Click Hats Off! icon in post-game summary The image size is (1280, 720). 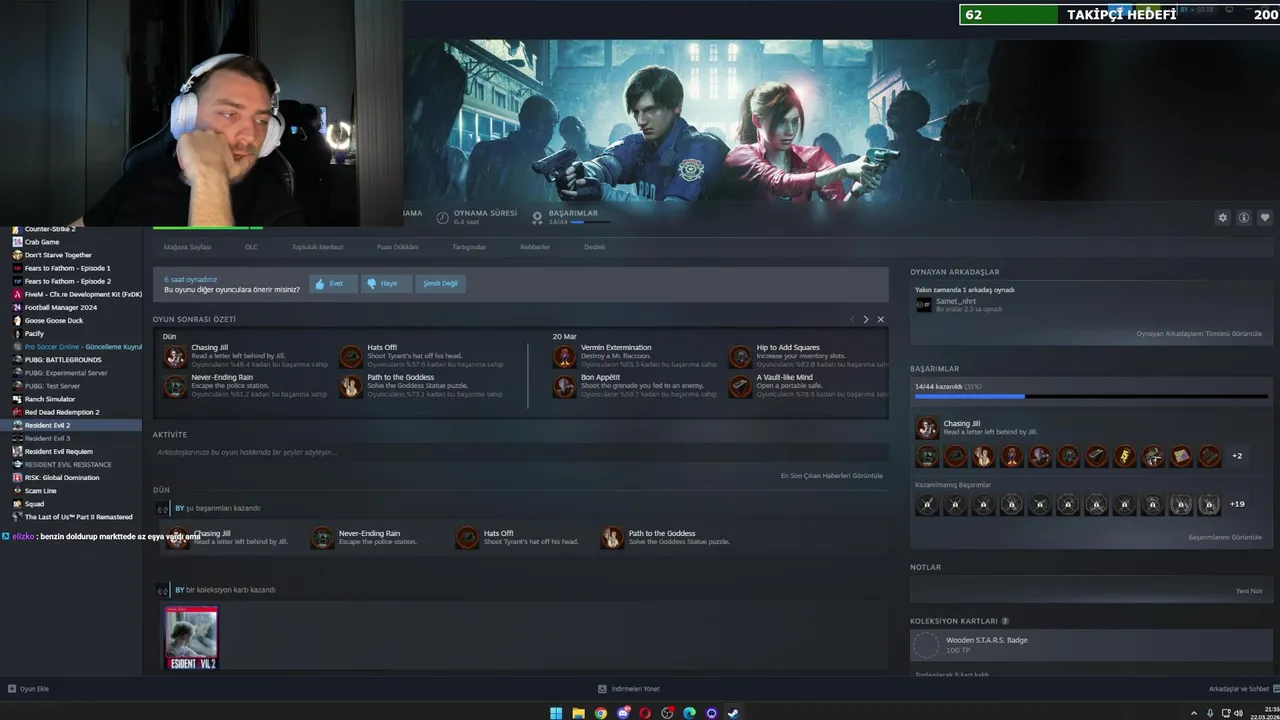351,357
